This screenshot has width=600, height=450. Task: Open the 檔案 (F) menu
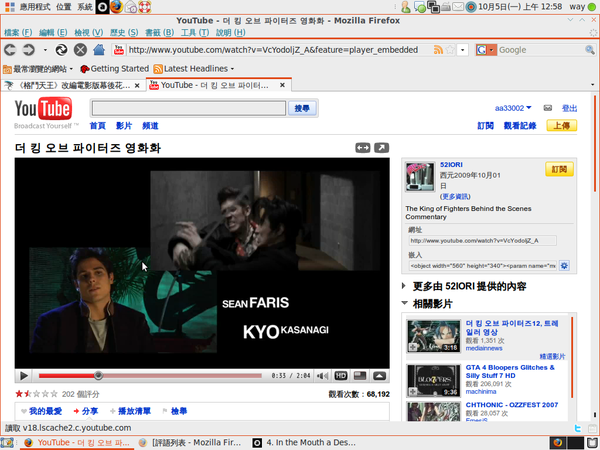pyautogui.click(x=18, y=33)
